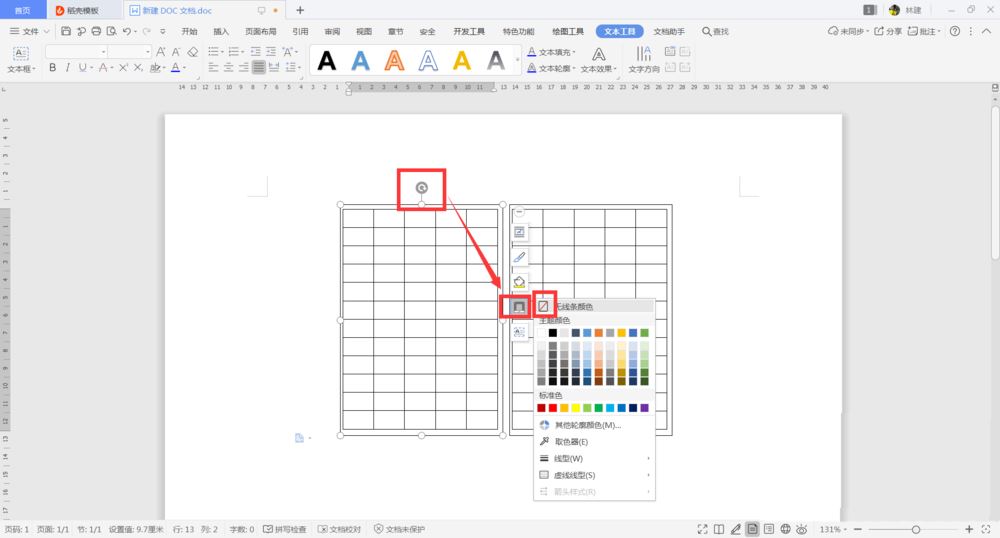Clear formatting with the eraser icon

(193, 52)
